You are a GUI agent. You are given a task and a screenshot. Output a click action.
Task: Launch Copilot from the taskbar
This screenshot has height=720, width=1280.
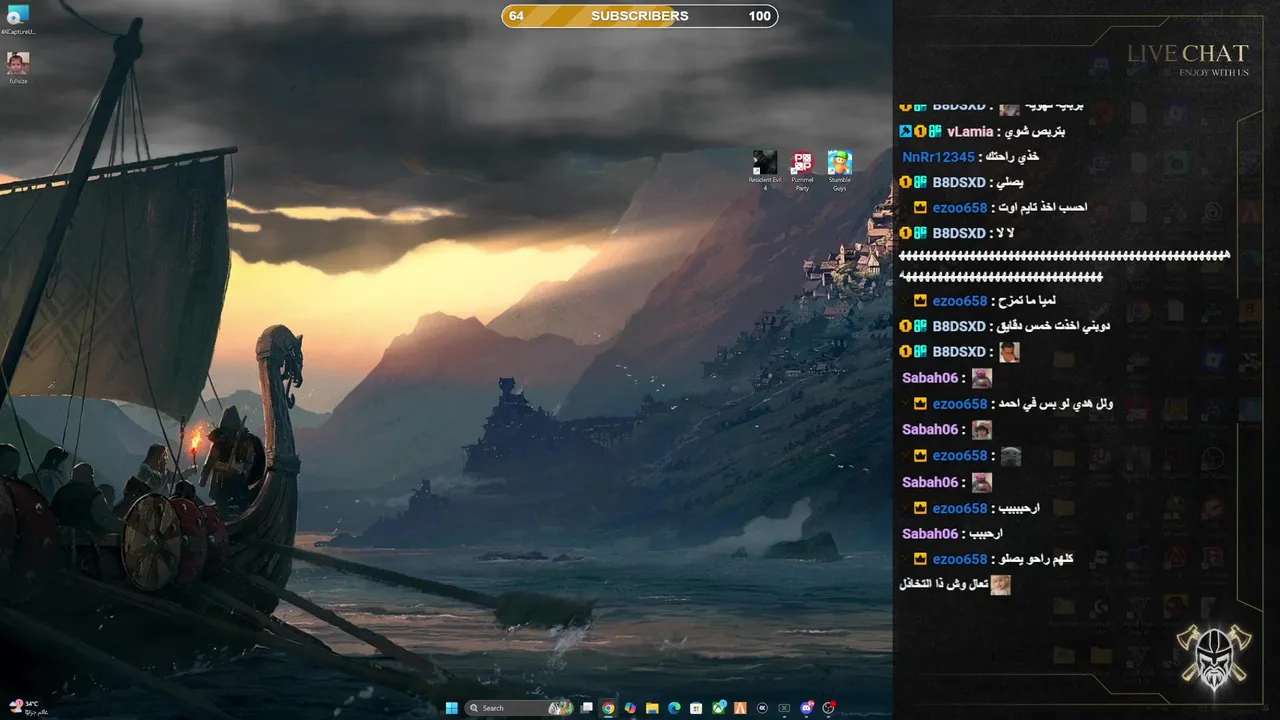coord(630,708)
